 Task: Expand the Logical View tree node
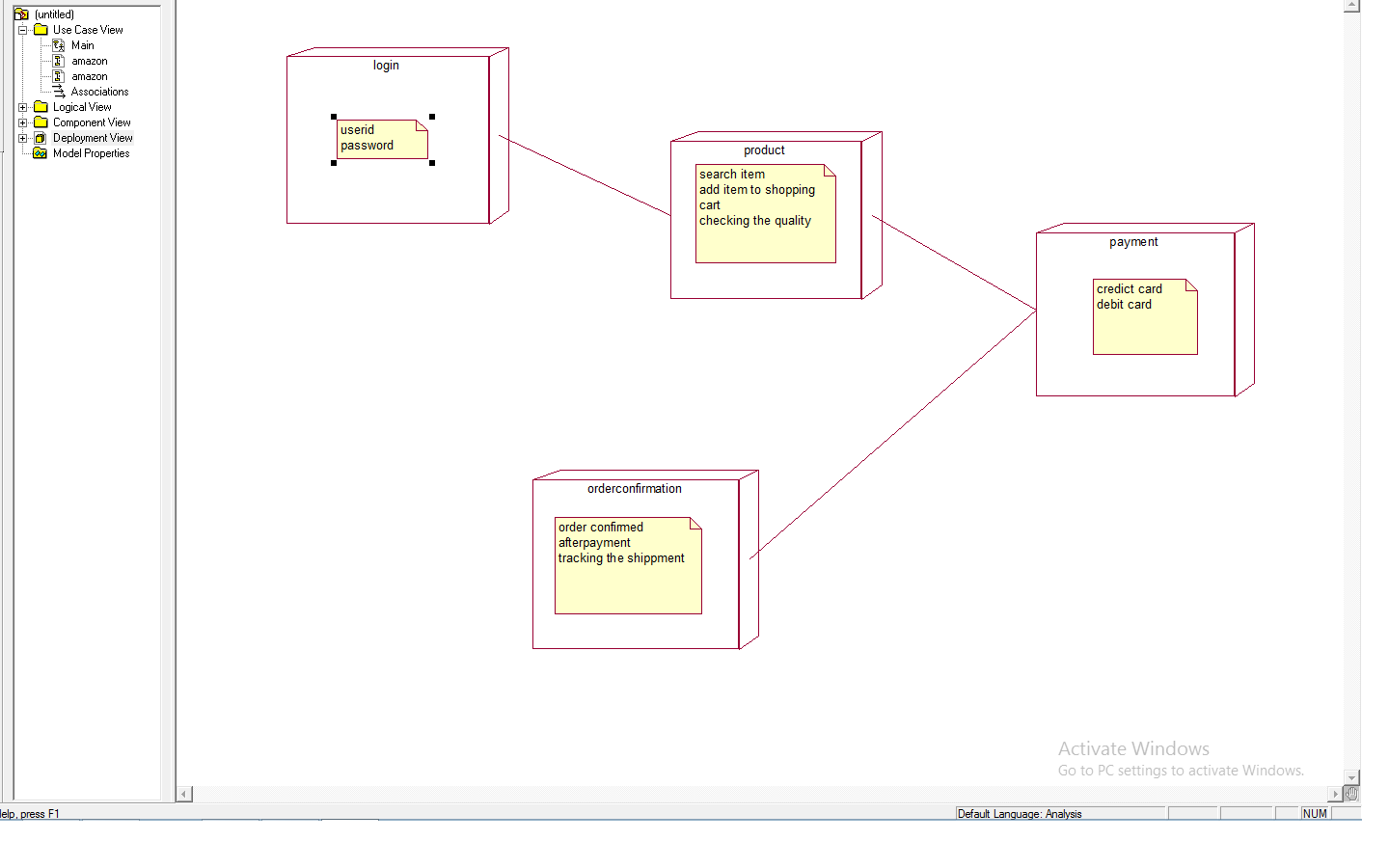coord(23,107)
